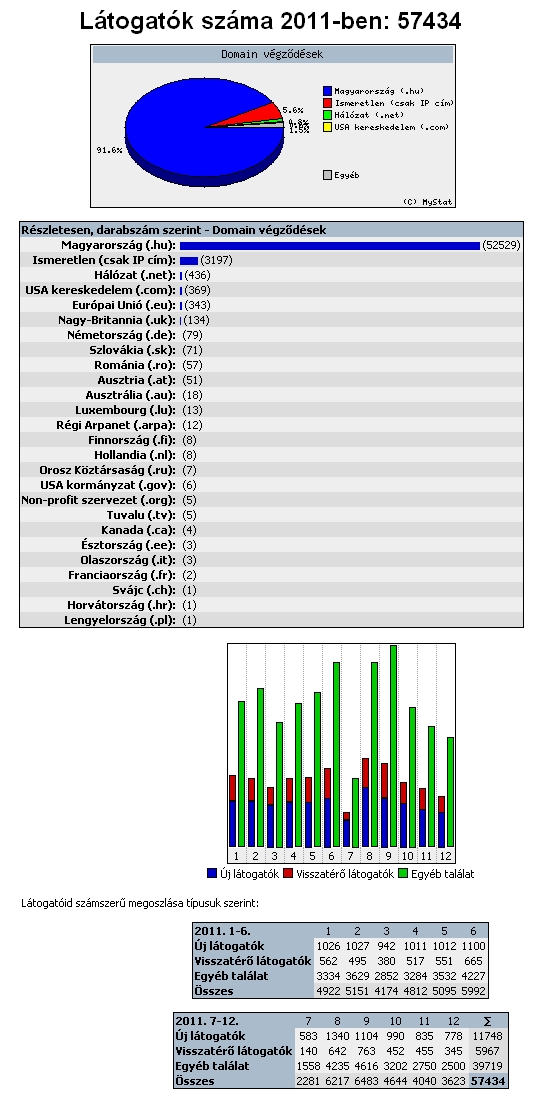Click the 'Ausztria (.at):' row label
This screenshot has width=540, height=1100.
pyautogui.click(x=137, y=380)
